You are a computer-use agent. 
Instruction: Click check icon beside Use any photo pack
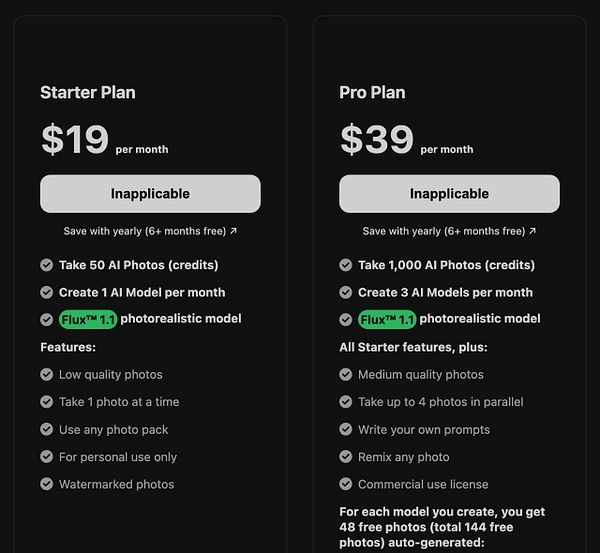tap(47, 429)
